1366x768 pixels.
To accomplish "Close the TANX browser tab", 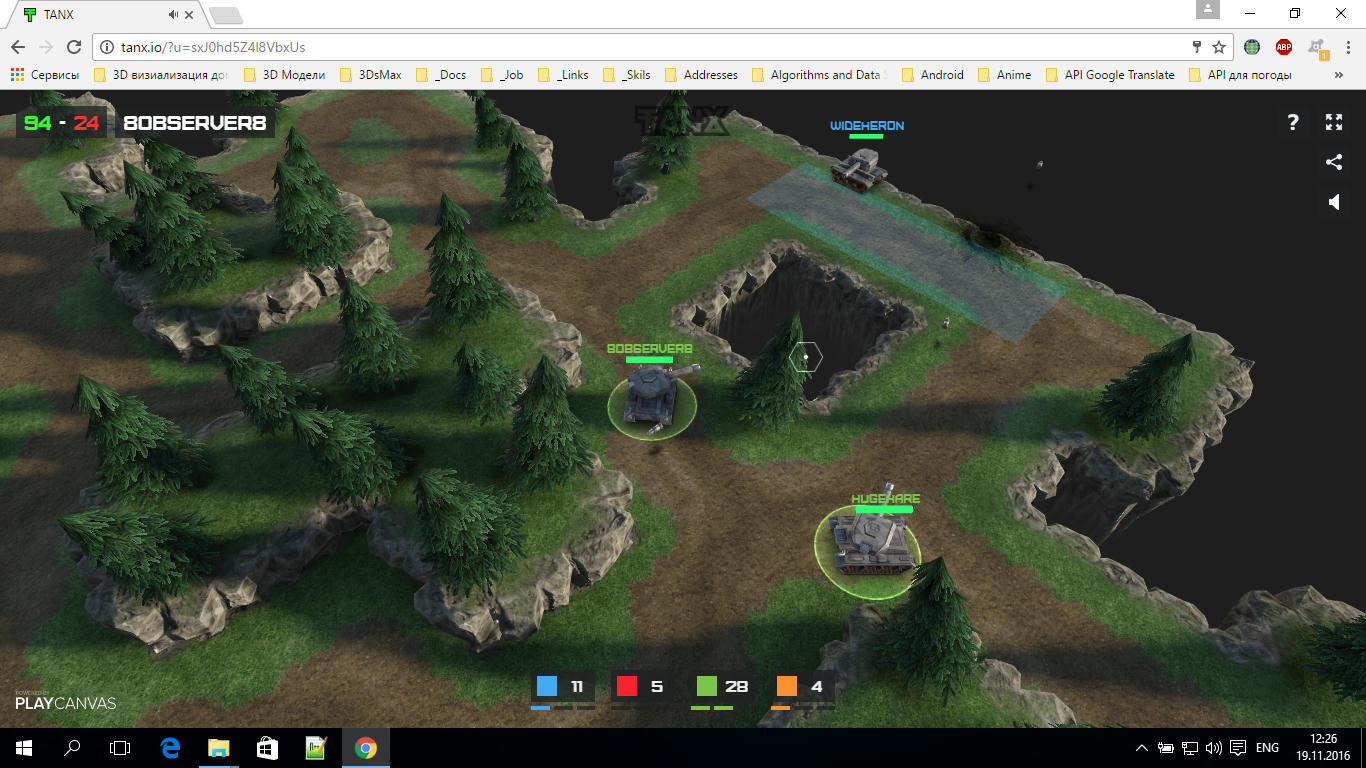I will [x=190, y=15].
